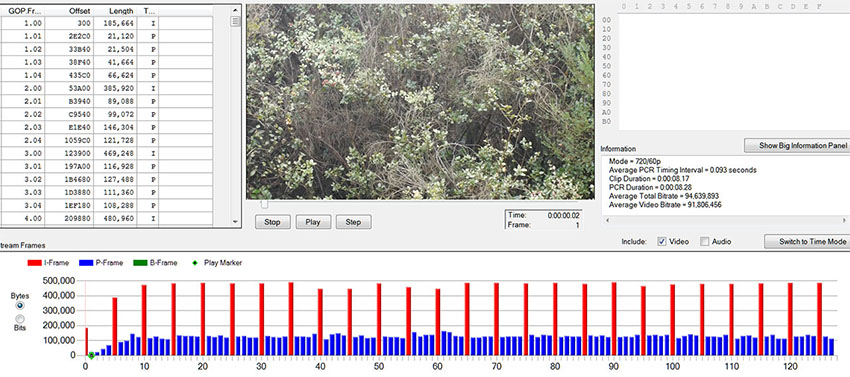Click the Information panel left scroll arrow
850x377 pixels.
(607, 220)
